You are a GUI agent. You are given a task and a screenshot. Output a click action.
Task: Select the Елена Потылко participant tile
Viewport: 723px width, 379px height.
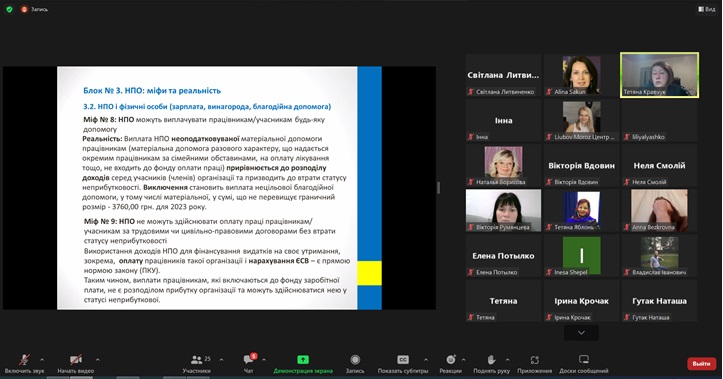click(503, 255)
